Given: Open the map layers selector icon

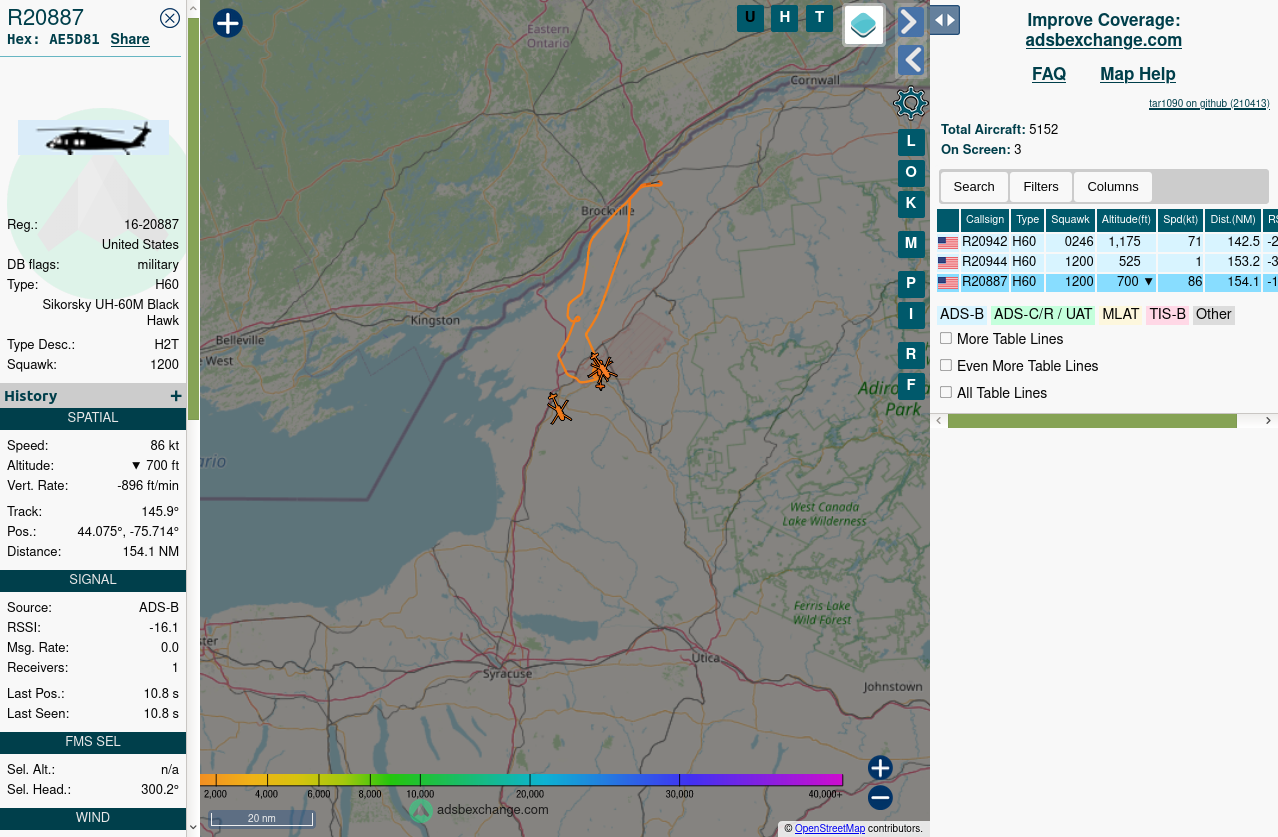Looking at the screenshot, I should [x=864, y=25].
